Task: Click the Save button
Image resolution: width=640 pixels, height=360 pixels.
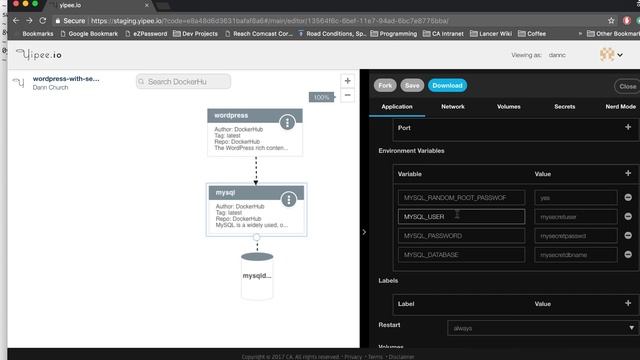Action: (412, 85)
